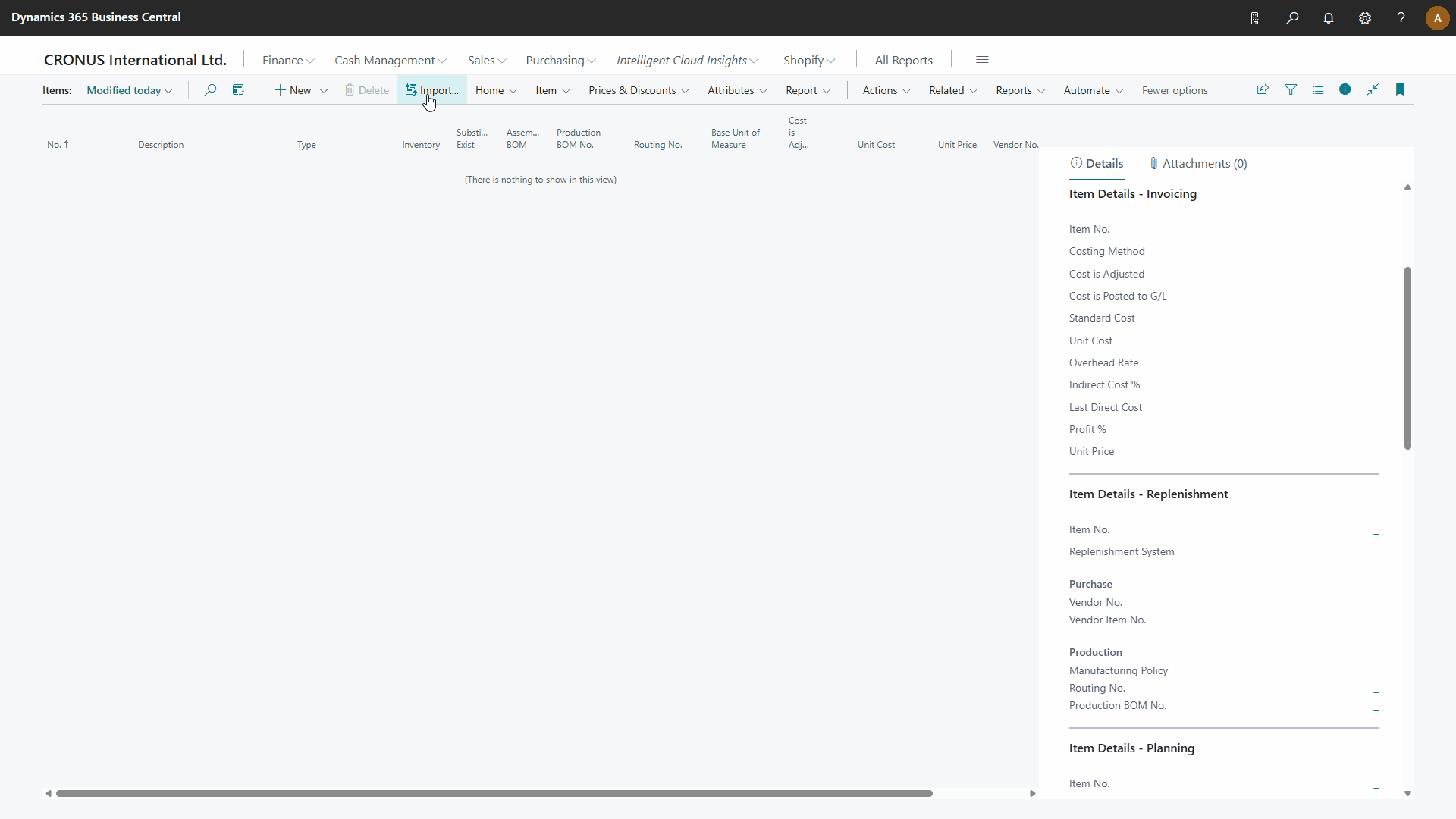Click the Share icon in the action bar
Image resolution: width=1456 pixels, height=819 pixels.
click(x=1263, y=90)
